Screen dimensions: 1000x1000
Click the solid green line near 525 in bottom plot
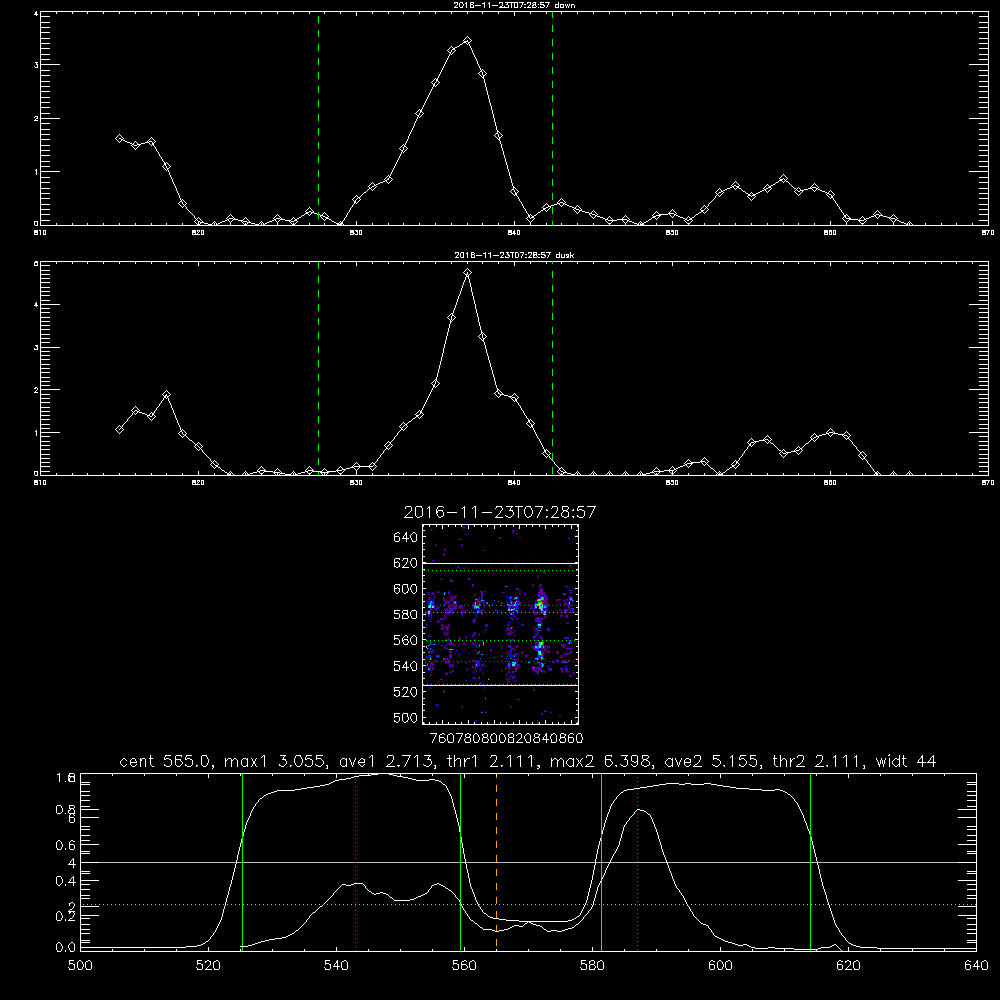click(242, 861)
